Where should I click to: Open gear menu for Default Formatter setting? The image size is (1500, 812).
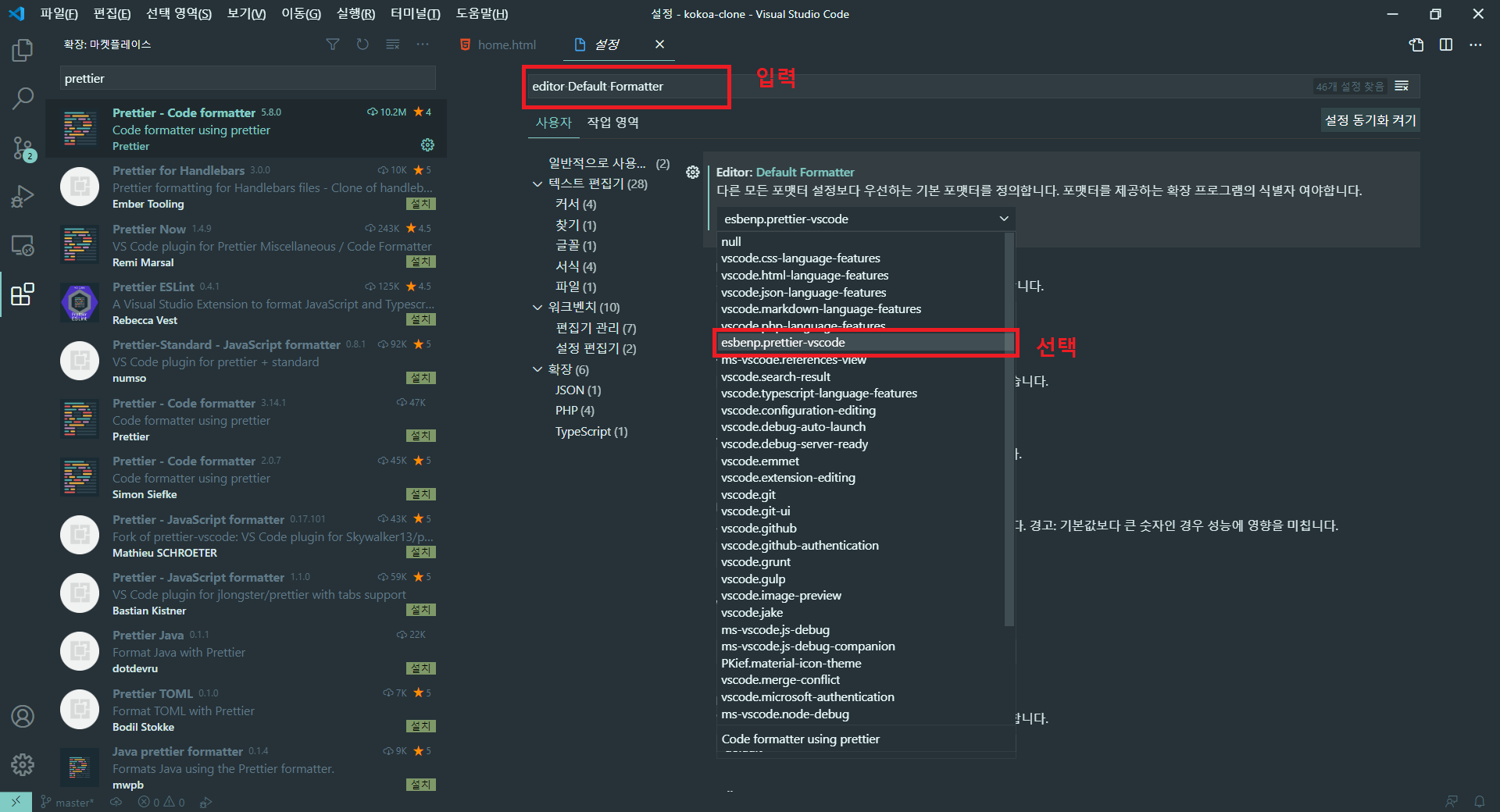click(692, 173)
